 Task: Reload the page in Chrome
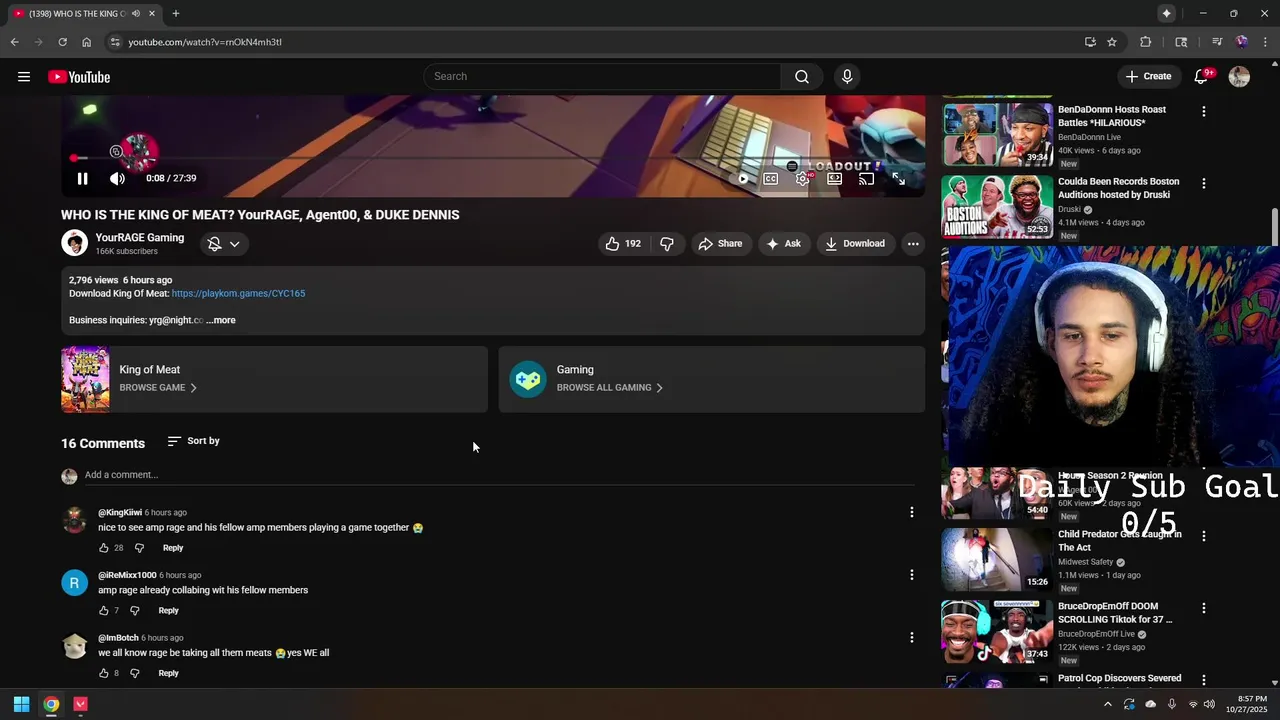62,42
